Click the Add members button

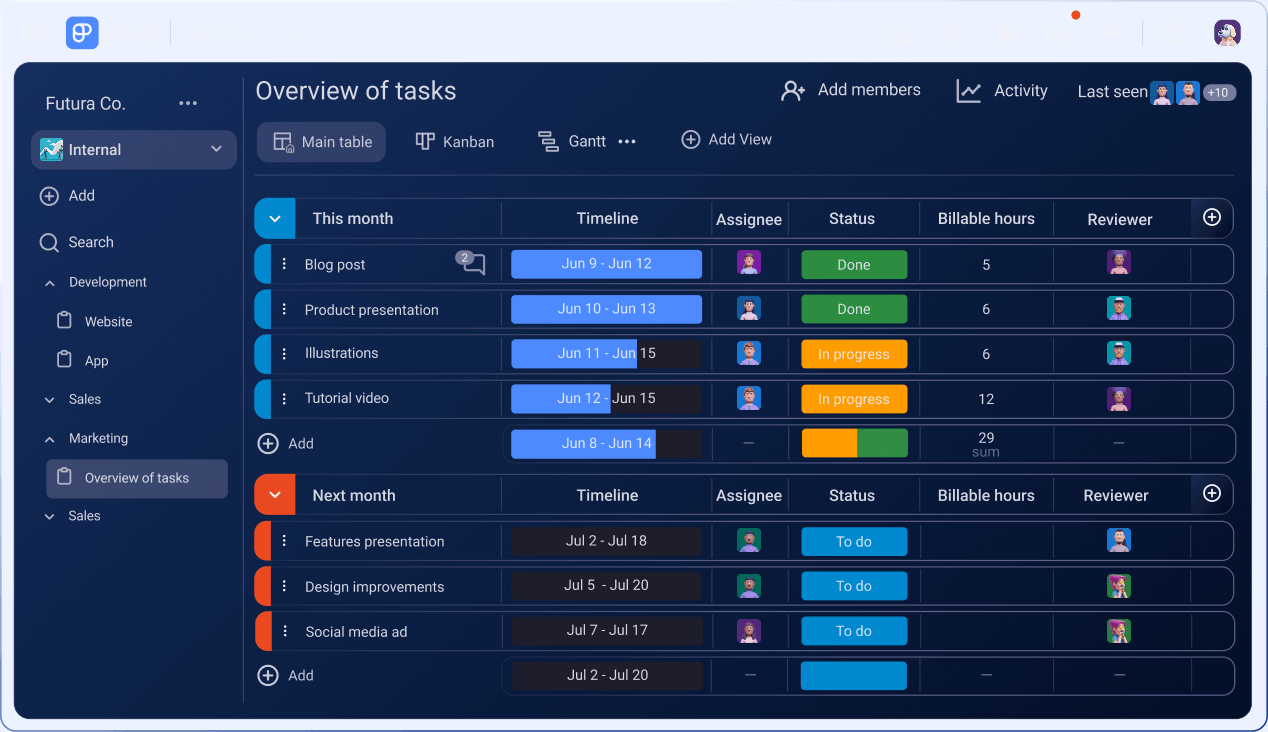[x=851, y=91]
